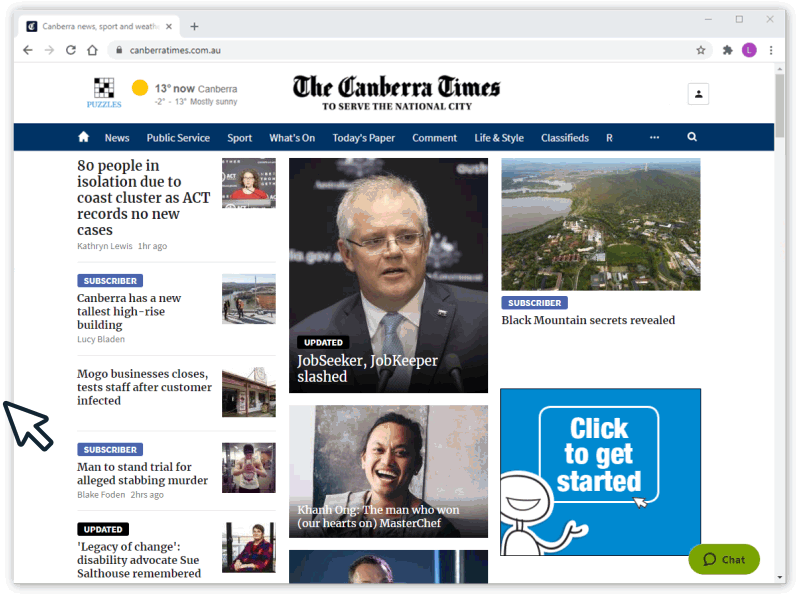Image resolution: width=800 pixels, height=600 pixels.
Task: Expand the three-dot more sections menu
Action: click(655, 137)
